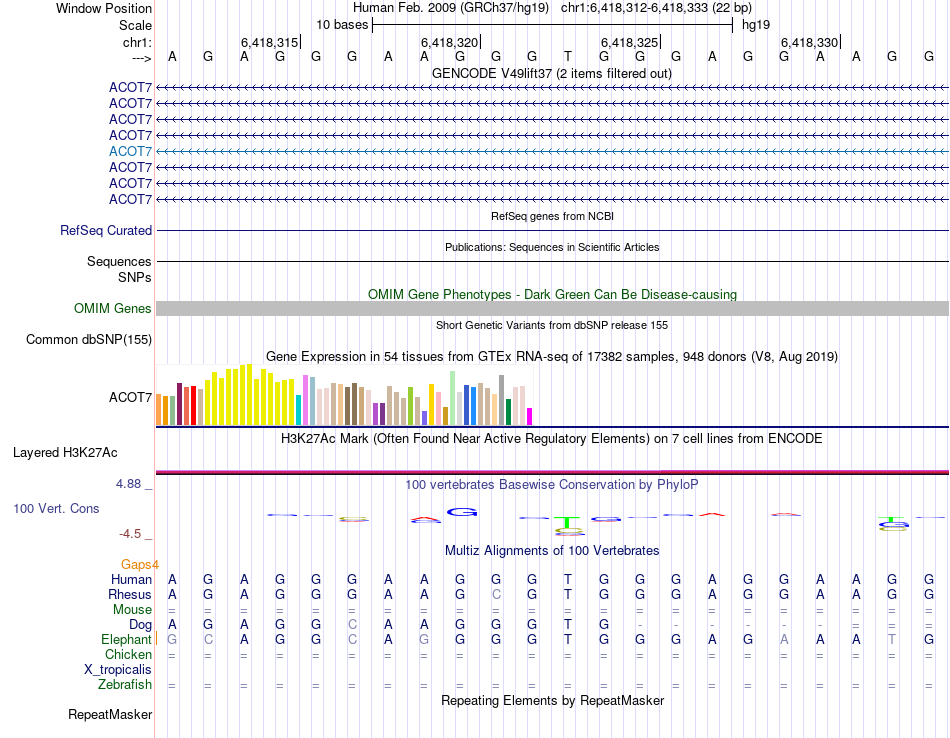Click the orange Gaps4 label
The image size is (950, 738).
click(x=140, y=565)
